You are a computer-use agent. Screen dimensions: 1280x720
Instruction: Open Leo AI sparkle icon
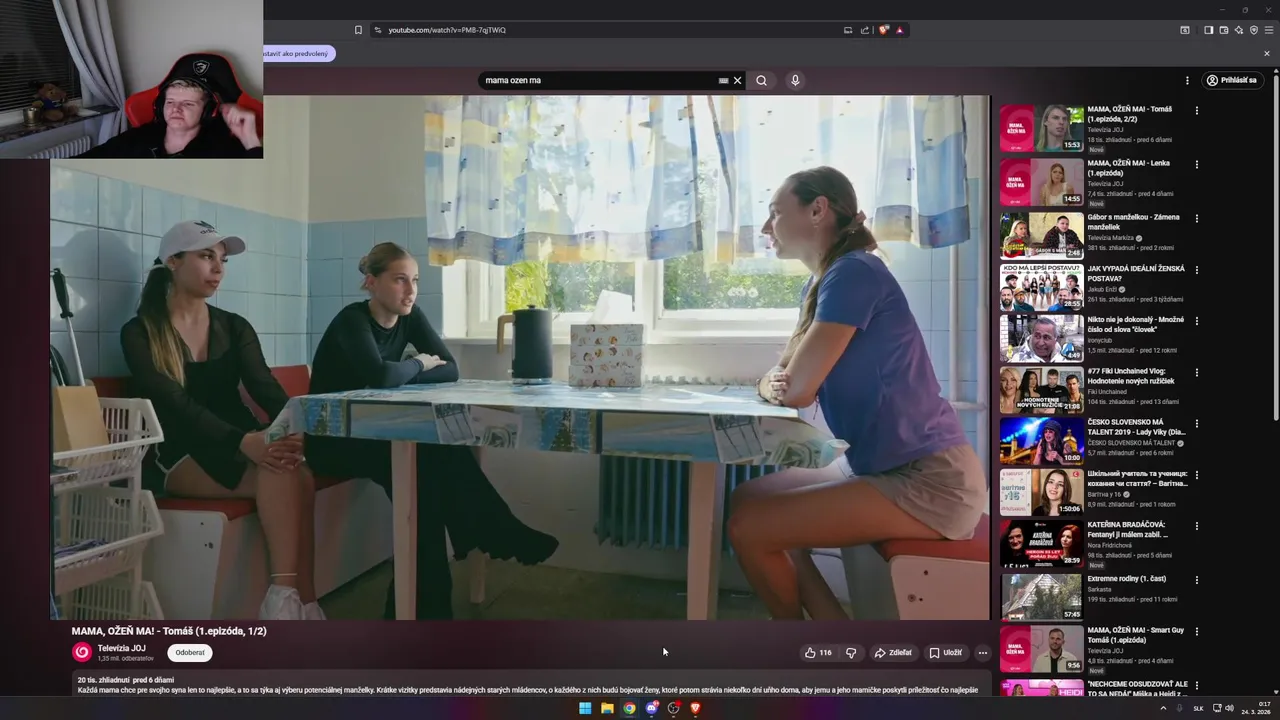[x=1238, y=30]
